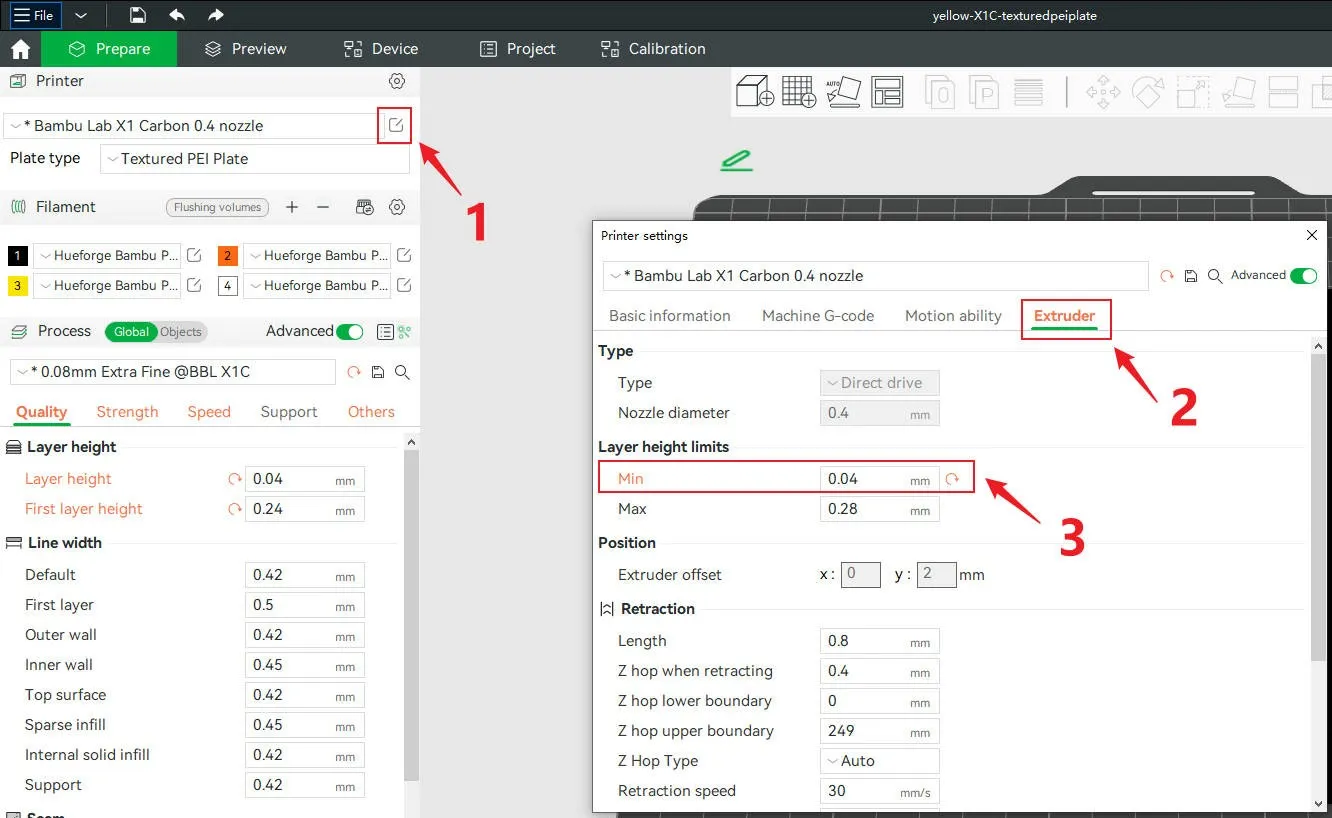Screen dimensions: 1332x818
Task: Add a new filament slot
Action: (x=292, y=207)
